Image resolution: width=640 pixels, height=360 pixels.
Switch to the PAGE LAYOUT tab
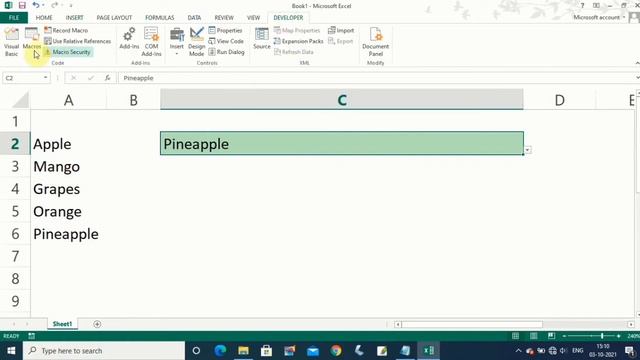(x=114, y=18)
